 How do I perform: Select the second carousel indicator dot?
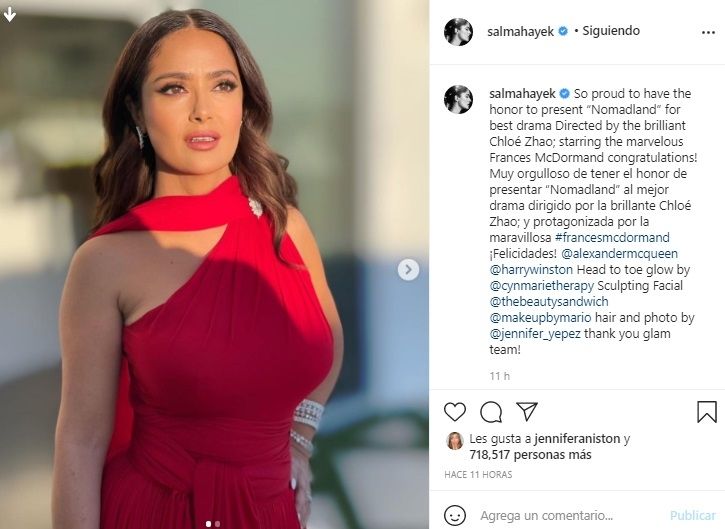tap(217, 524)
